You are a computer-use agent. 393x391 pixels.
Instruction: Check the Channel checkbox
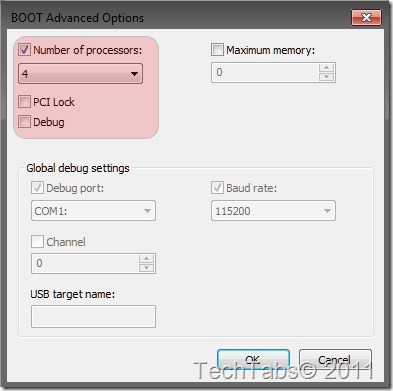(37, 242)
